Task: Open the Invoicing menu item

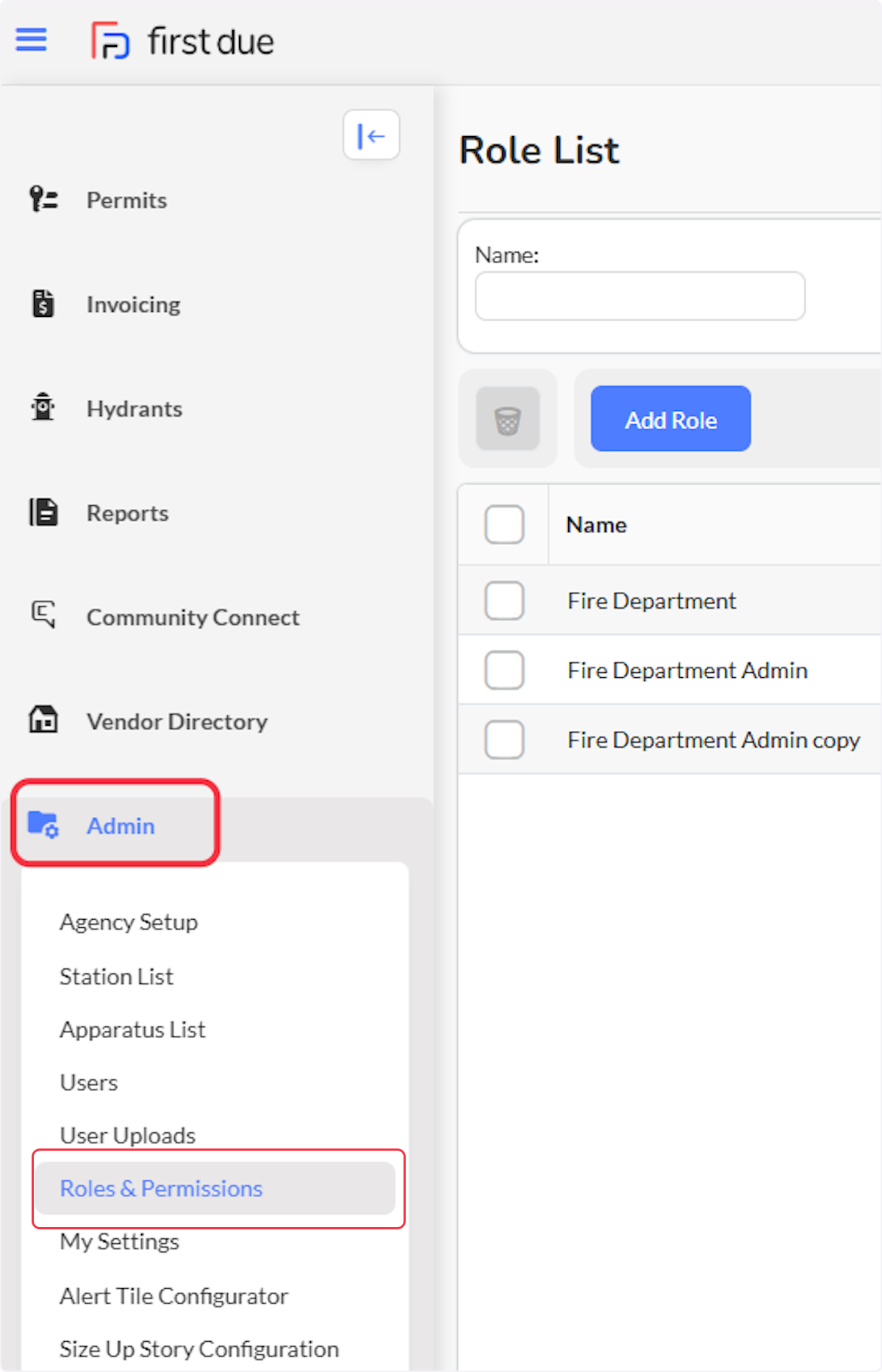Action: (x=133, y=304)
